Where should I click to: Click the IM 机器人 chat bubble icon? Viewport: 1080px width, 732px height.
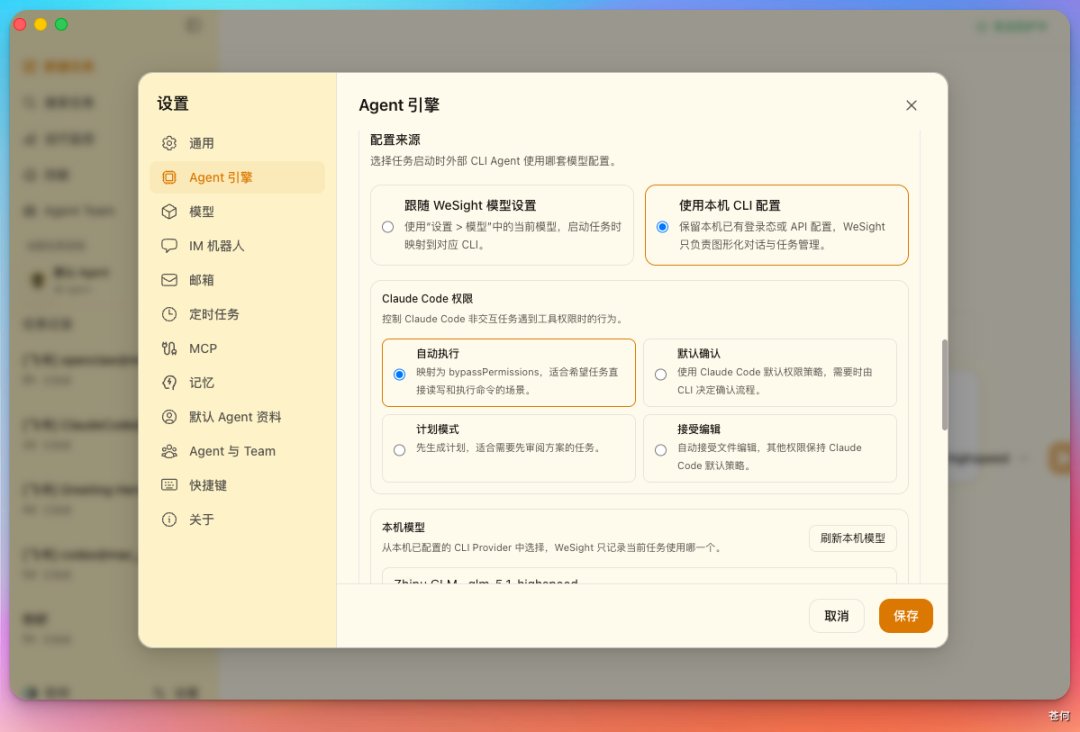coord(169,246)
